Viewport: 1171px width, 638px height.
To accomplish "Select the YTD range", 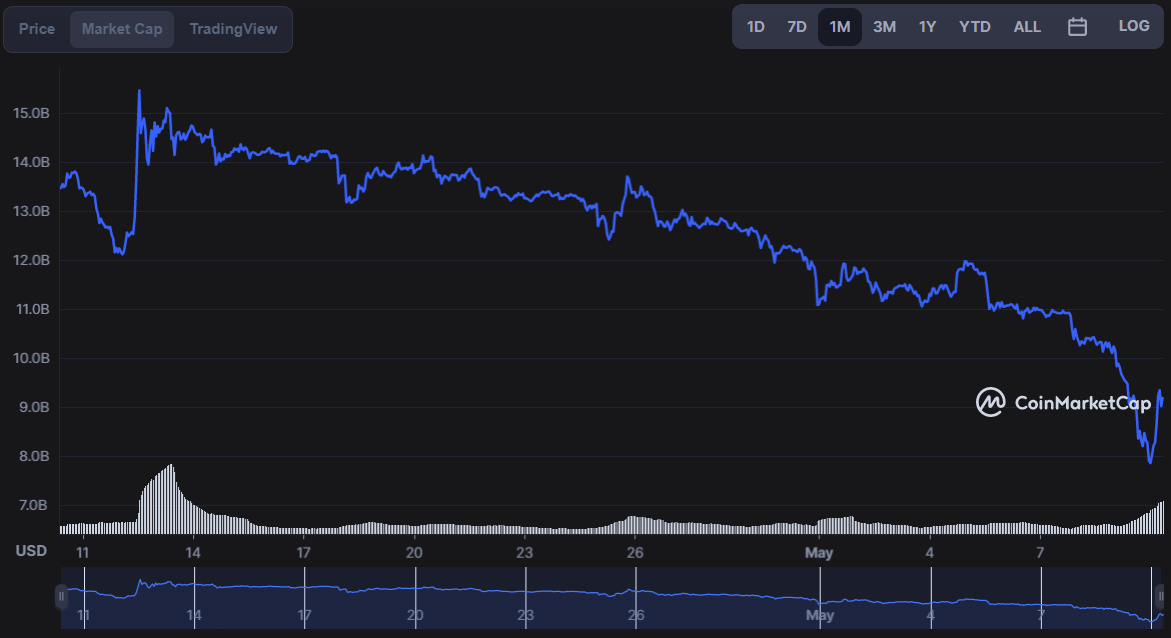I will point(975,27).
